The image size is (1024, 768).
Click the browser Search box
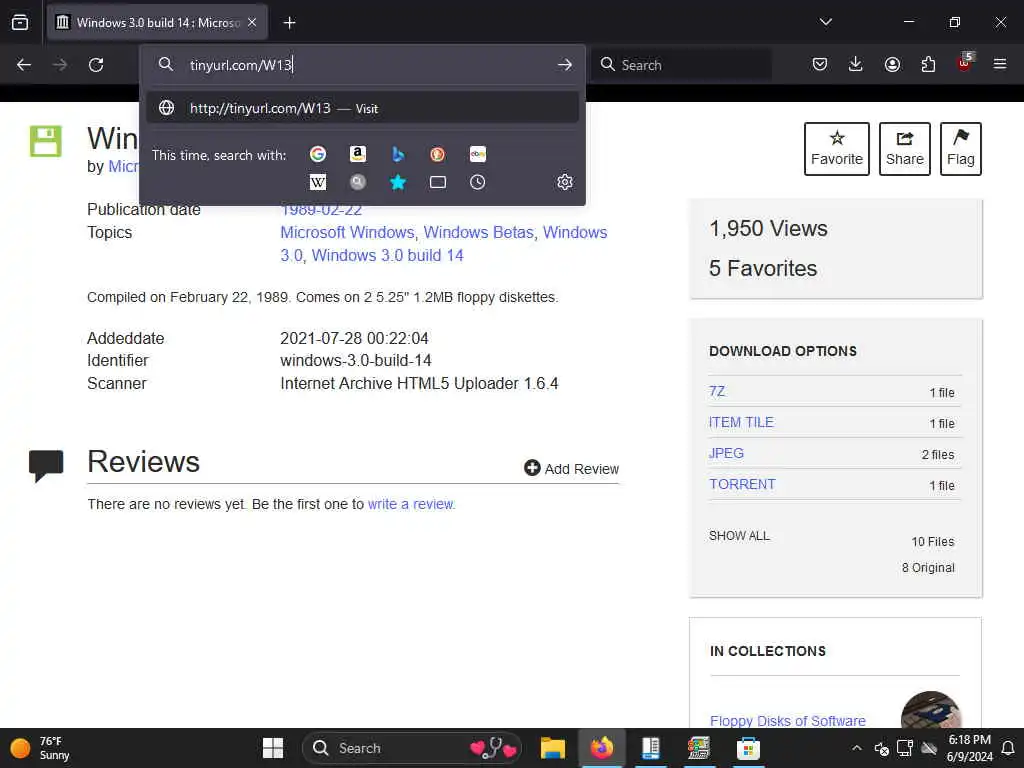tap(681, 65)
